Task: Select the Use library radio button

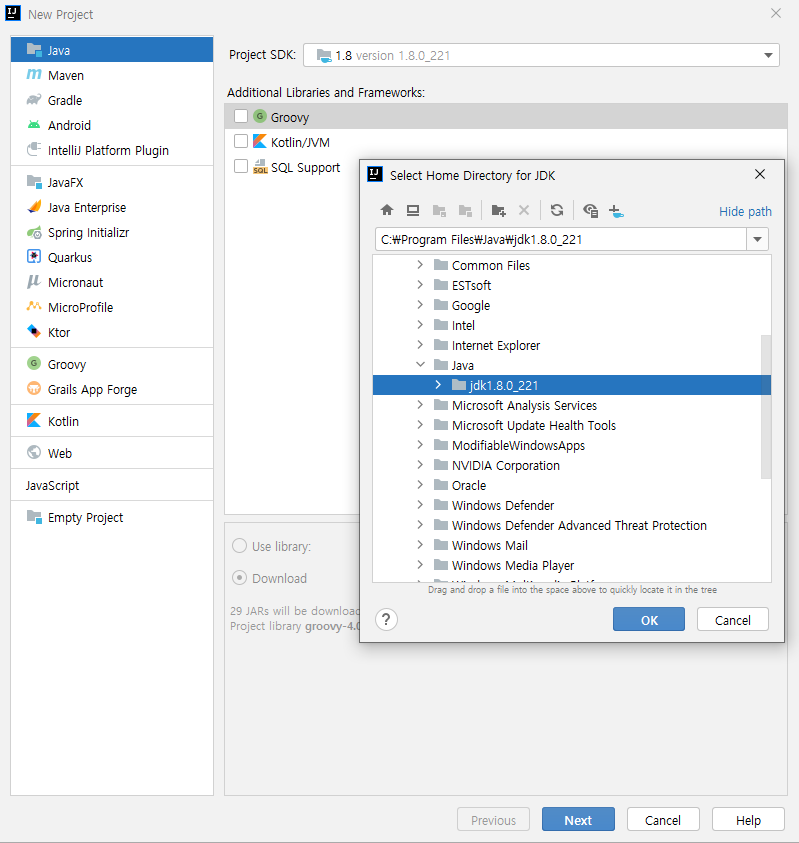Action: click(239, 546)
